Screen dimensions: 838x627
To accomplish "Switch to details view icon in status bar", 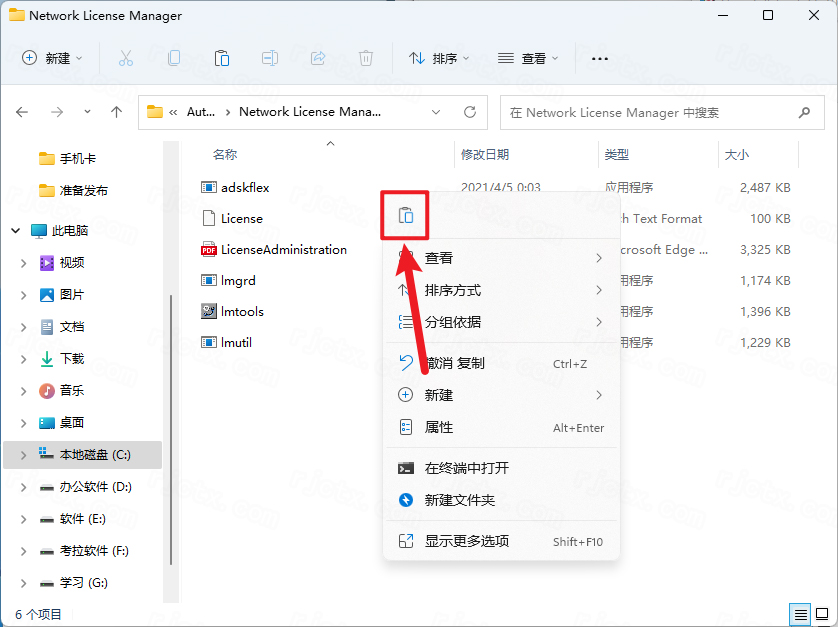I will point(801,613).
